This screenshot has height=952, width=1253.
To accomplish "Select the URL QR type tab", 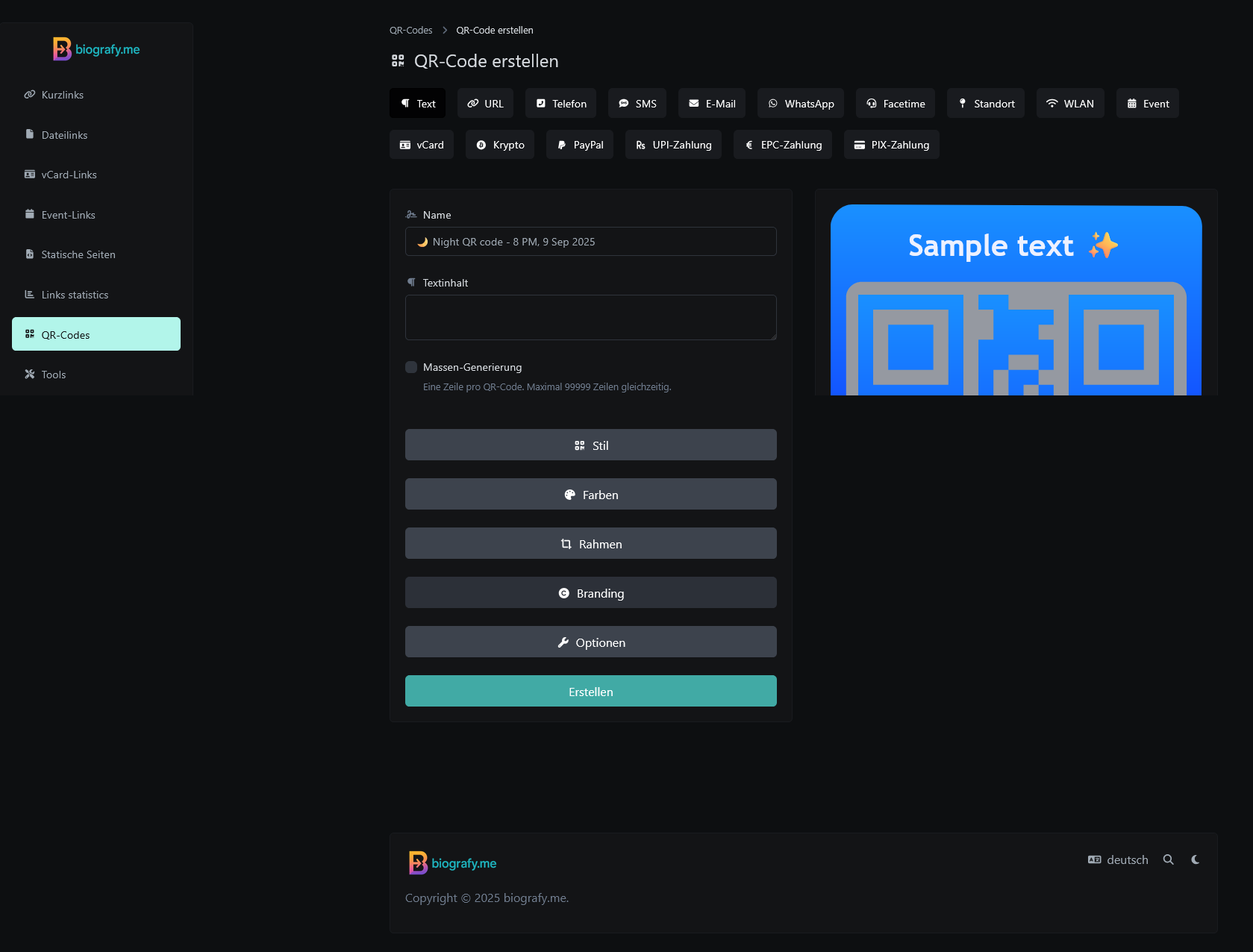I will click(x=485, y=103).
